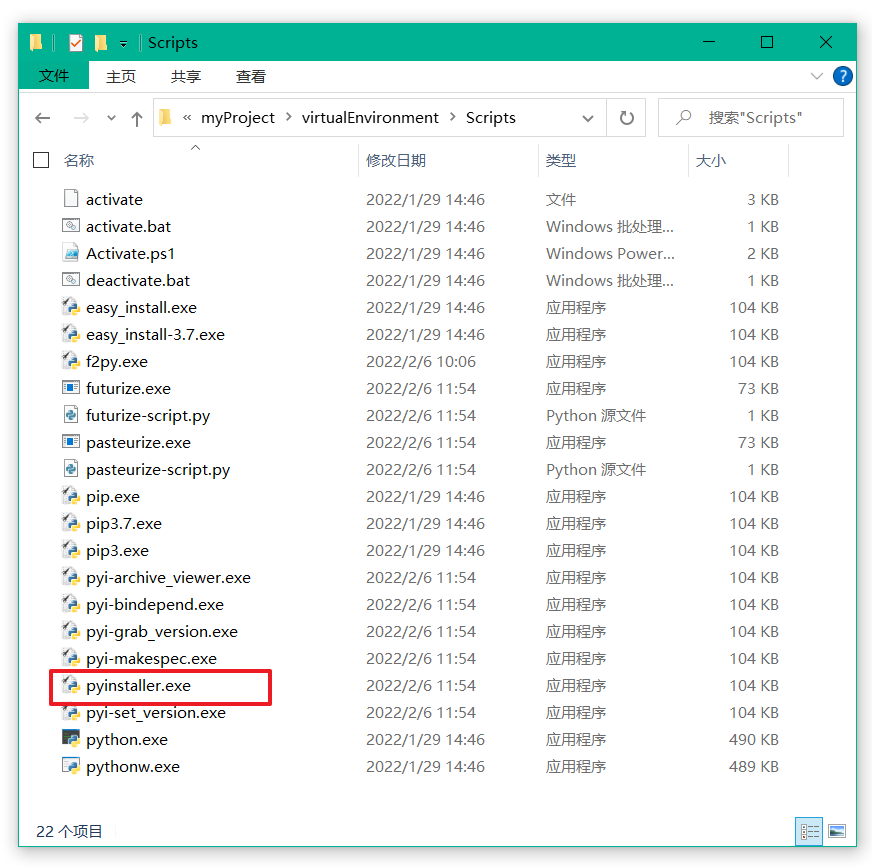This screenshot has height=867, width=872.
Task: Expand subfolders arrow after virtualEnvironment
Action: tap(453, 117)
